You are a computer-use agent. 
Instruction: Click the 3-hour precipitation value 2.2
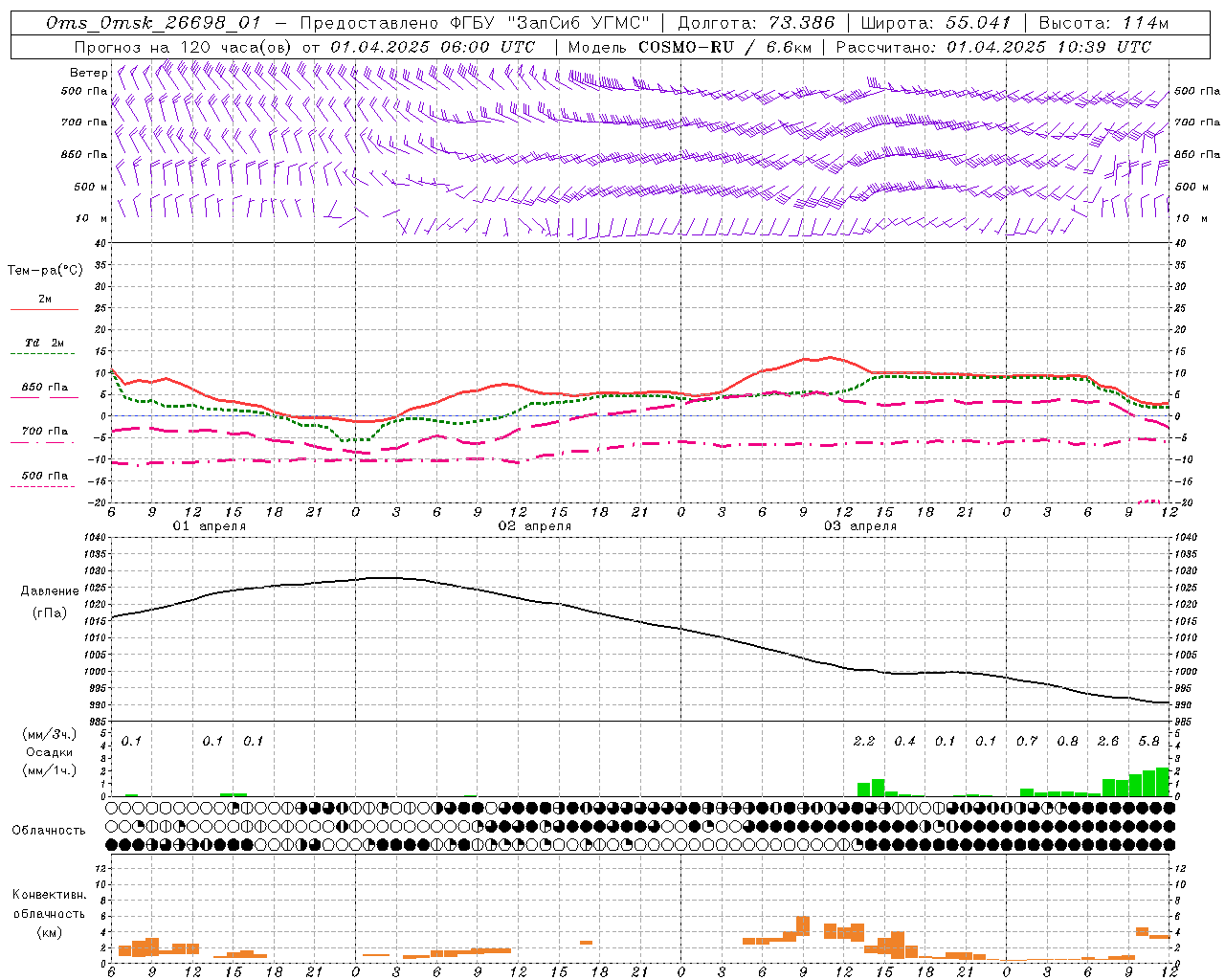click(864, 741)
